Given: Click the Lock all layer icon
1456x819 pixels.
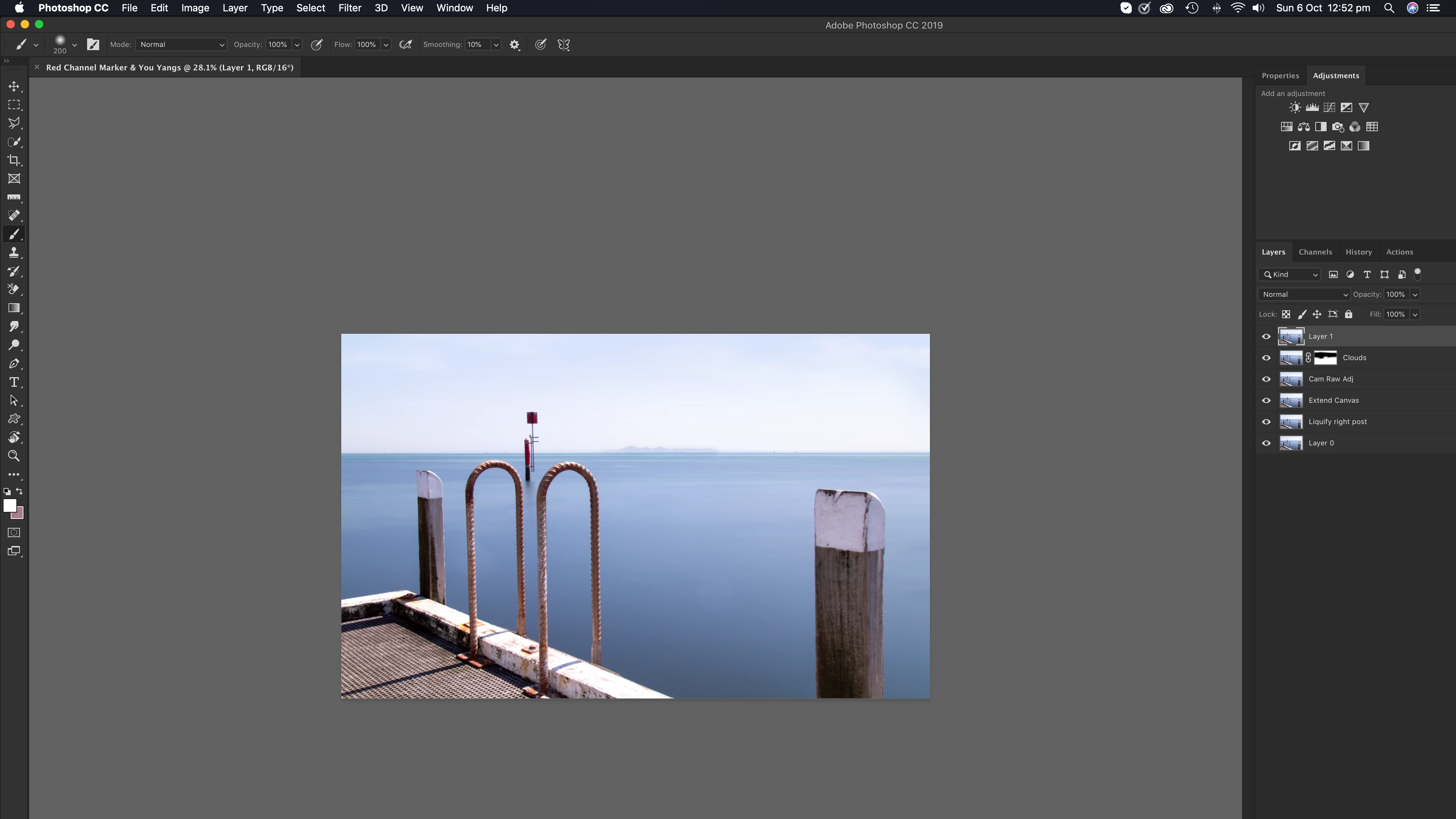Looking at the screenshot, I should pyautogui.click(x=1349, y=314).
